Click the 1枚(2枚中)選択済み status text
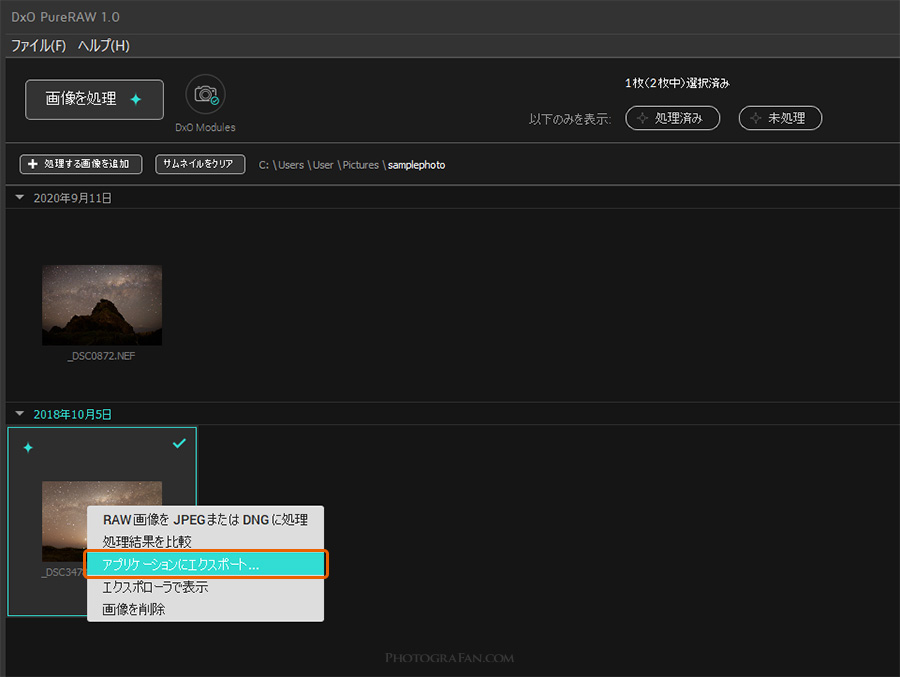The image size is (900, 677). click(677, 83)
